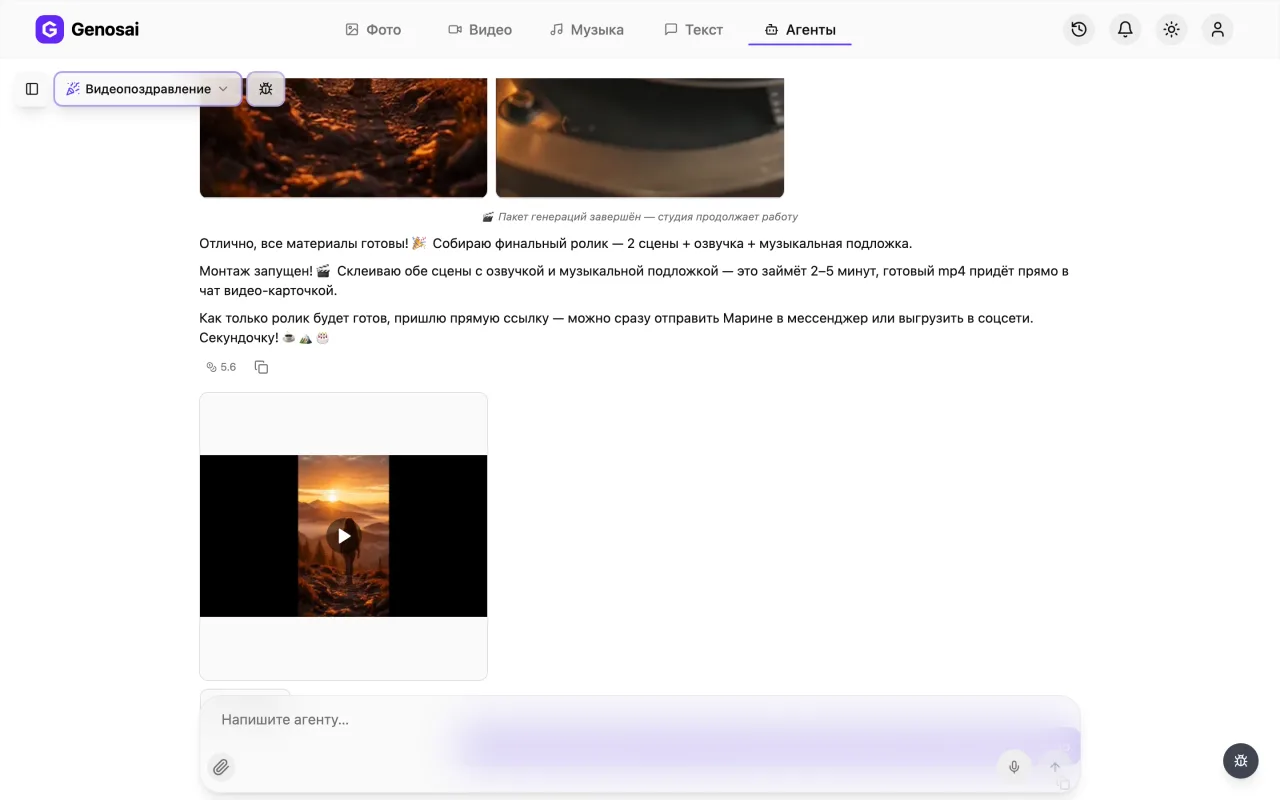
Task: Click the bug icon next to Видеопоздравление
Action: (x=265, y=89)
